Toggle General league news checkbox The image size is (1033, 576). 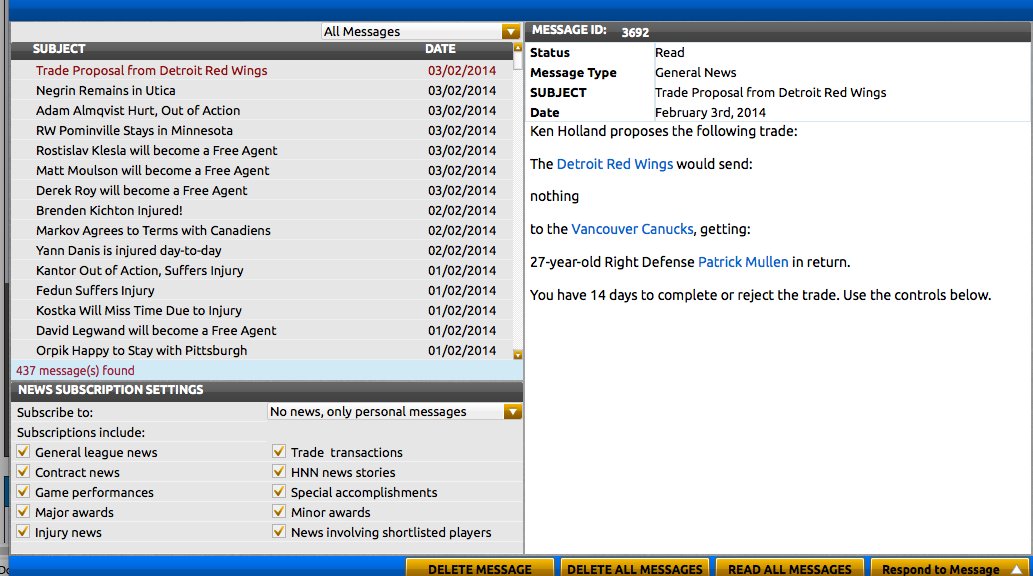[x=24, y=453]
